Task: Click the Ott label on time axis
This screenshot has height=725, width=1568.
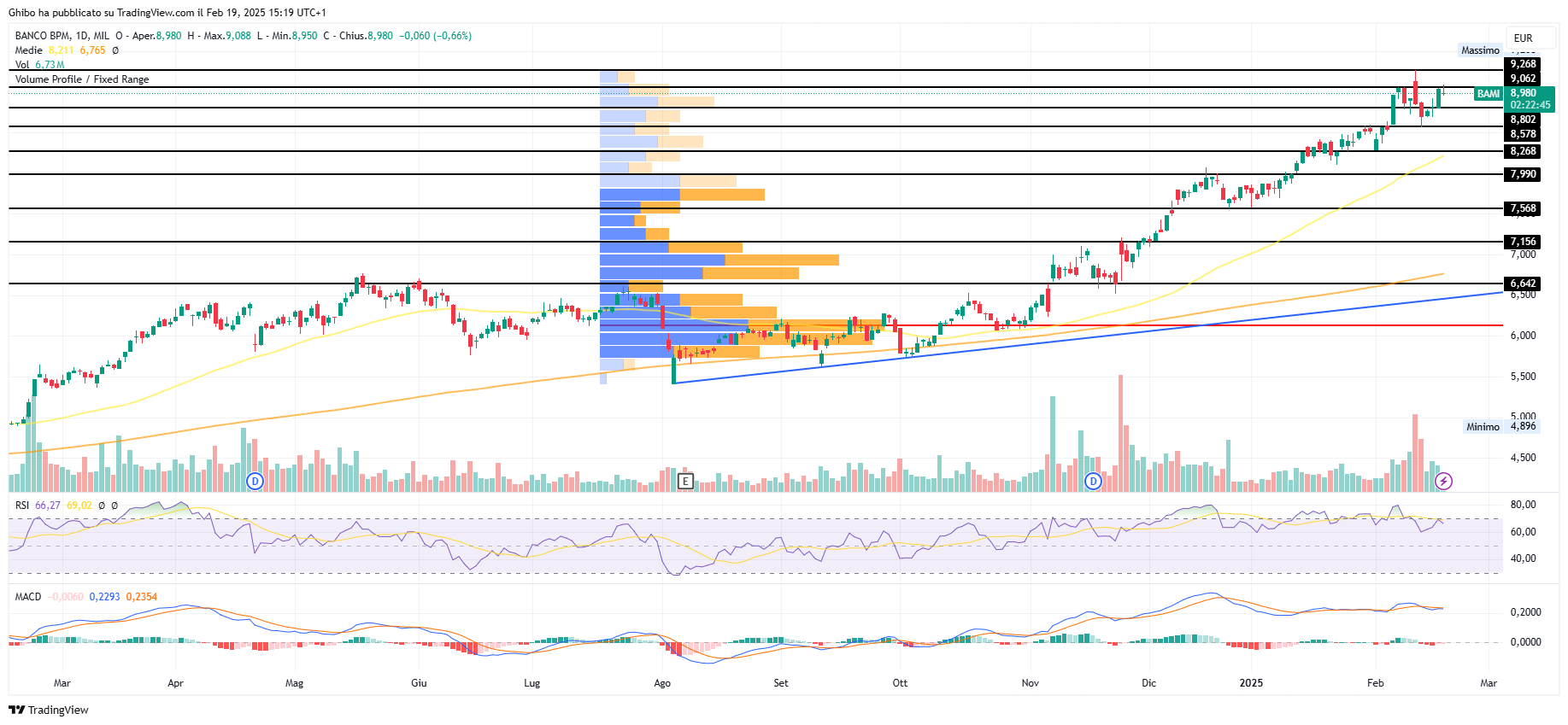Action: tap(900, 683)
